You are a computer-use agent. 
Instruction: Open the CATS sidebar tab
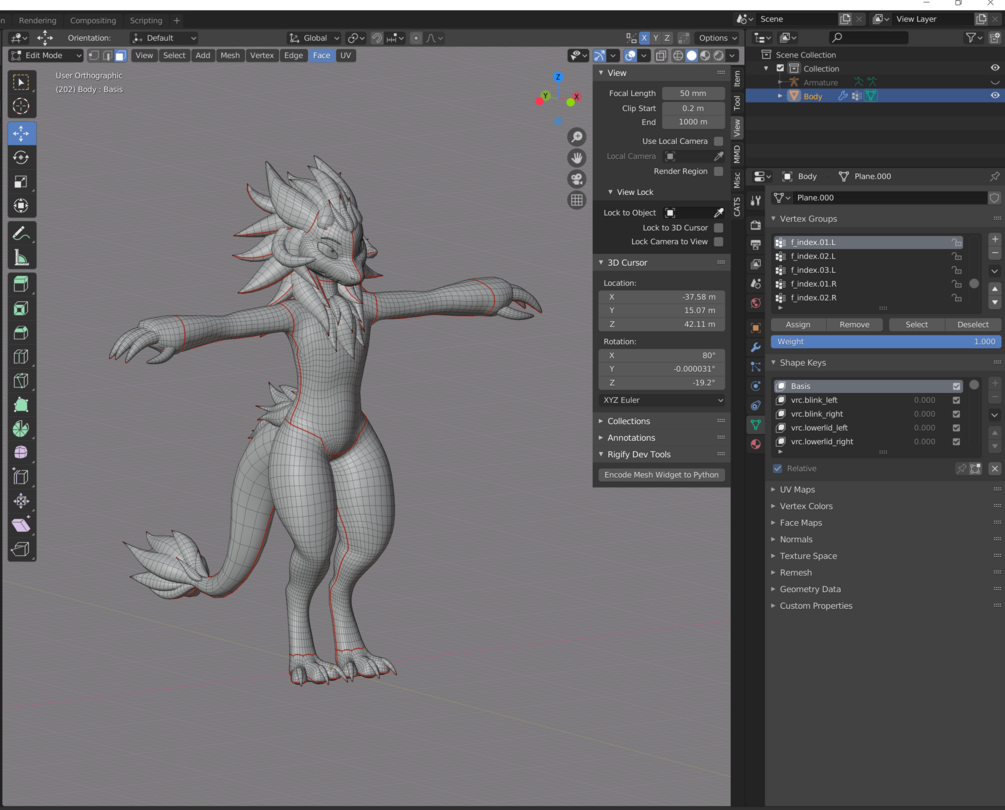737,206
